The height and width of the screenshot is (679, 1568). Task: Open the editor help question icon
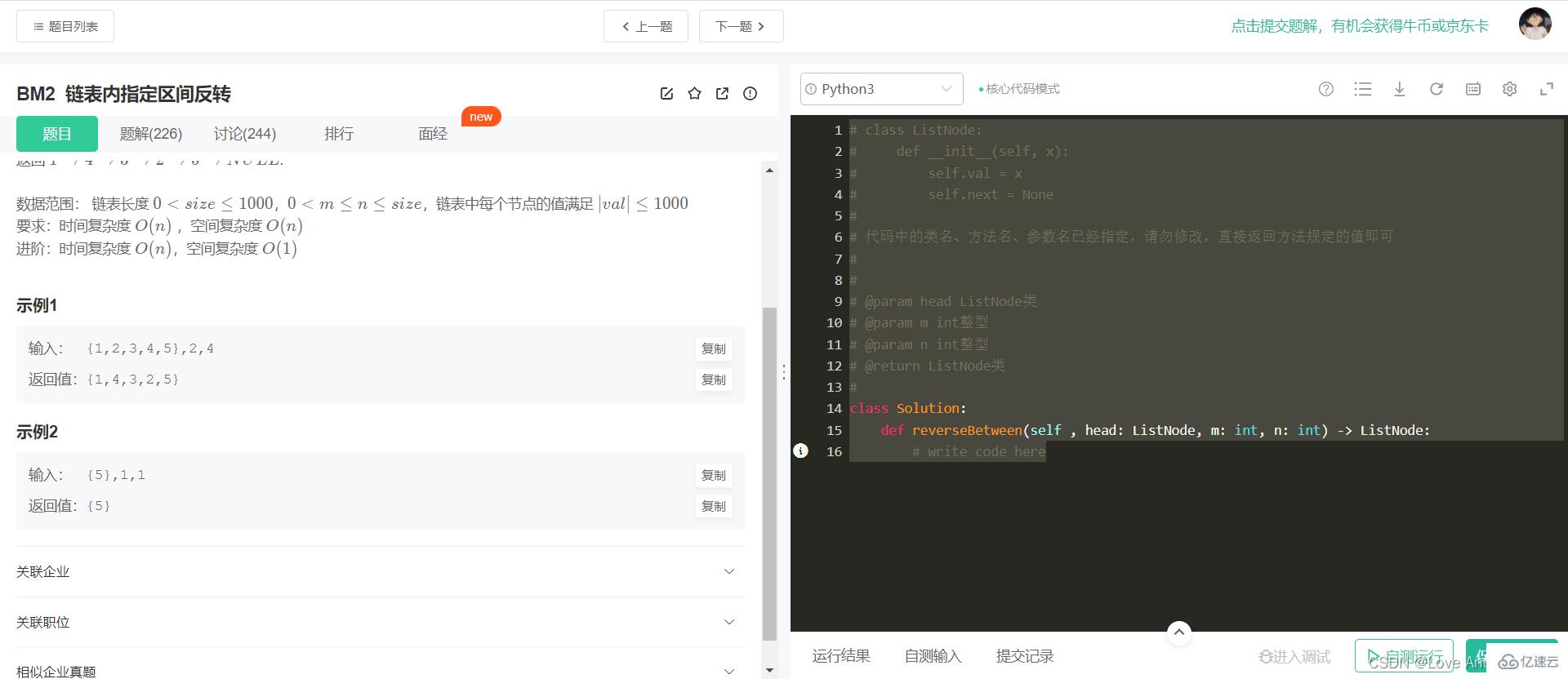click(x=1326, y=89)
